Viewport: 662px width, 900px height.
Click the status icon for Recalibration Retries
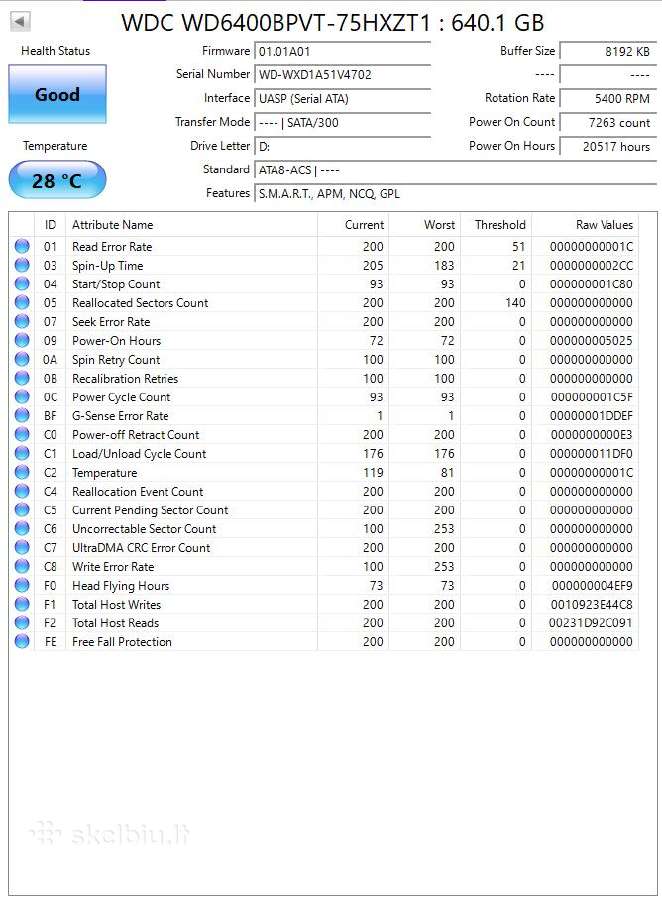[x=22, y=378]
